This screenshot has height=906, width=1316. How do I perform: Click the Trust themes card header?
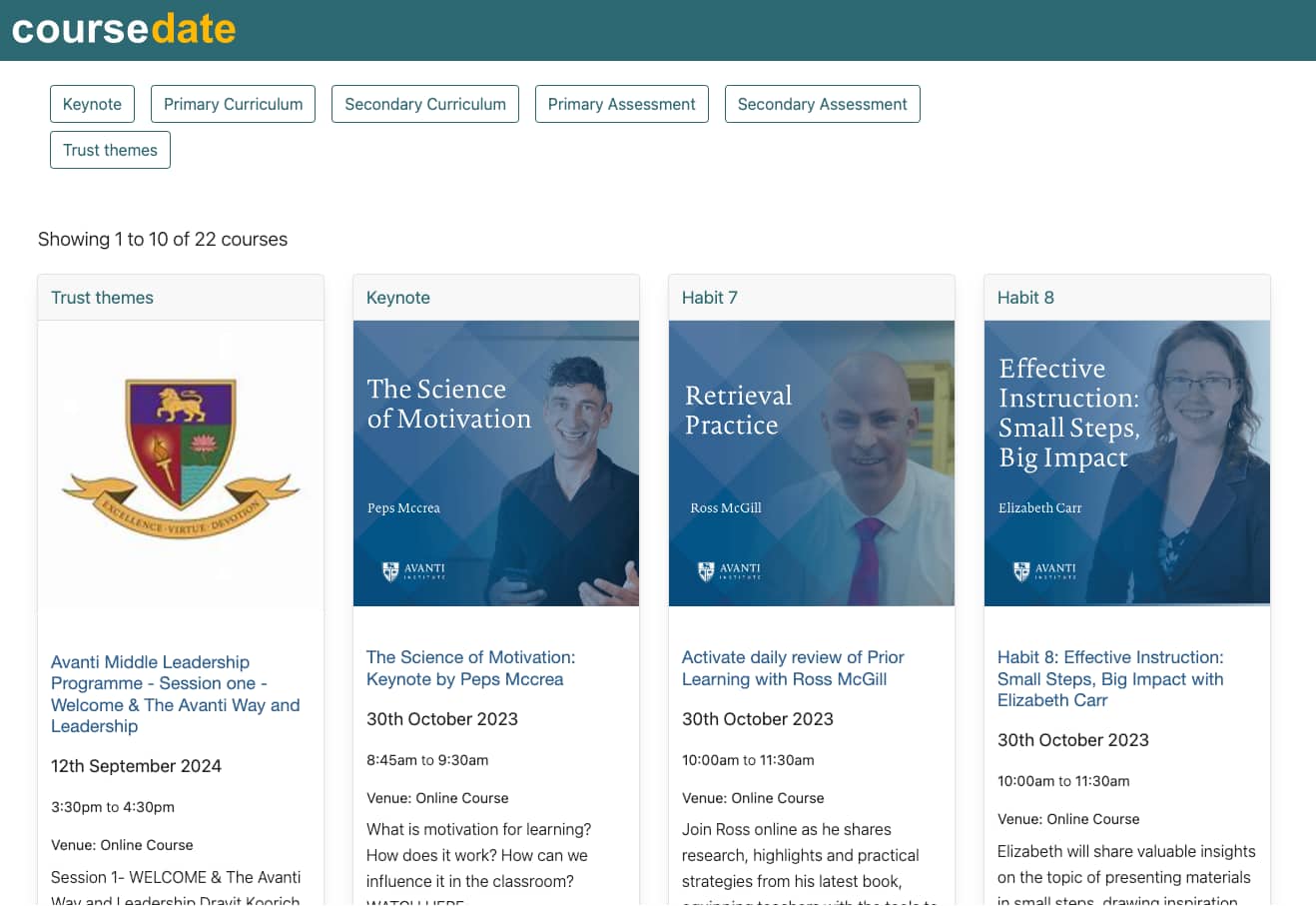point(102,298)
